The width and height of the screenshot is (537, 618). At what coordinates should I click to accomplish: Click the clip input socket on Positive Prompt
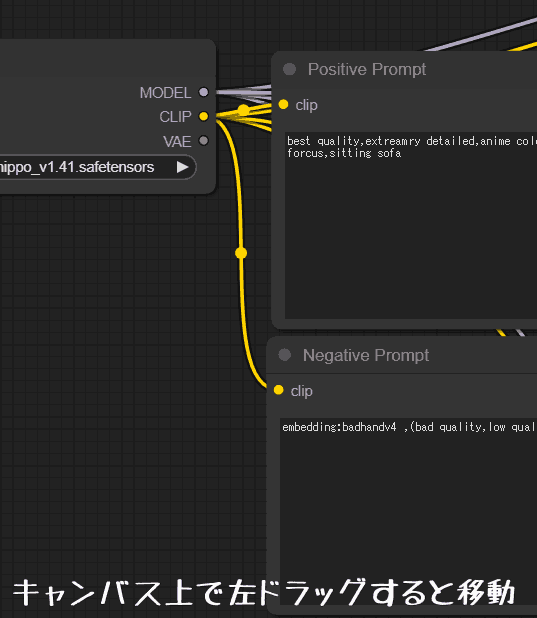[x=283, y=104]
